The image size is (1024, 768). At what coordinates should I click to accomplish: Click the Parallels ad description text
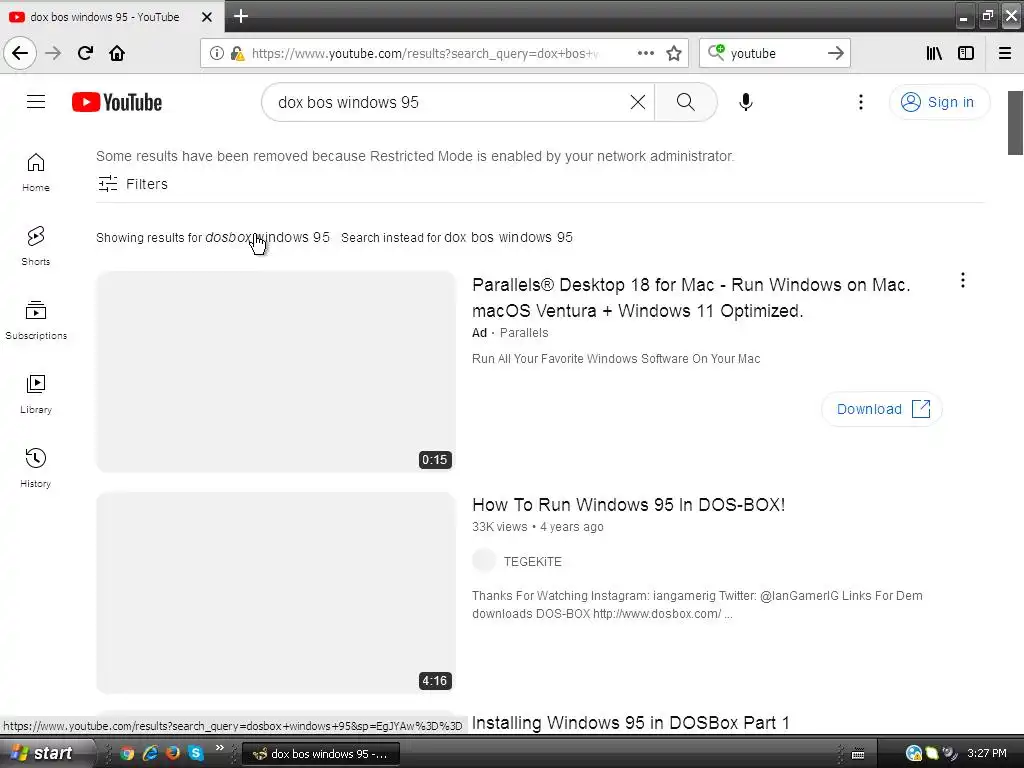point(616,359)
